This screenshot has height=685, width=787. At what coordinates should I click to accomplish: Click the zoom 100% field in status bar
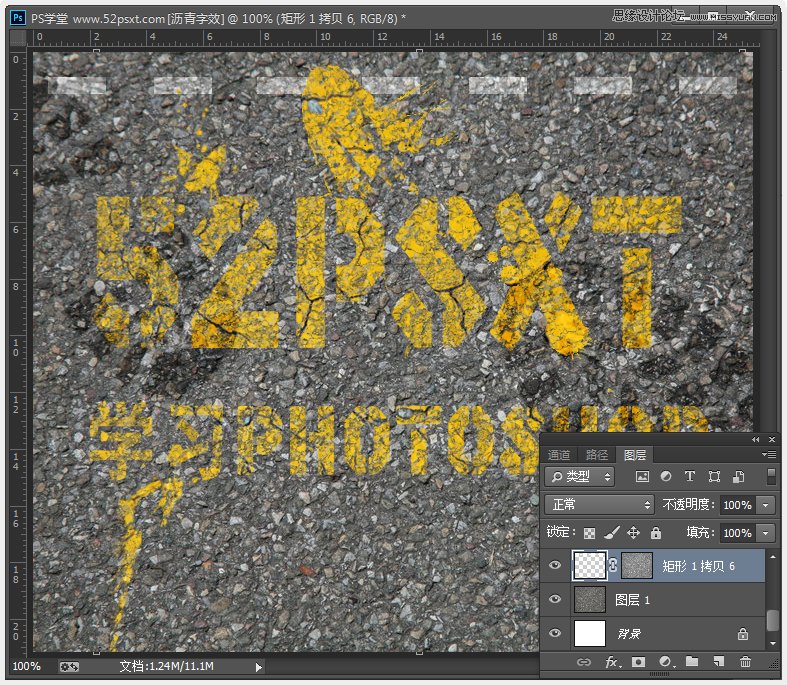[27, 666]
